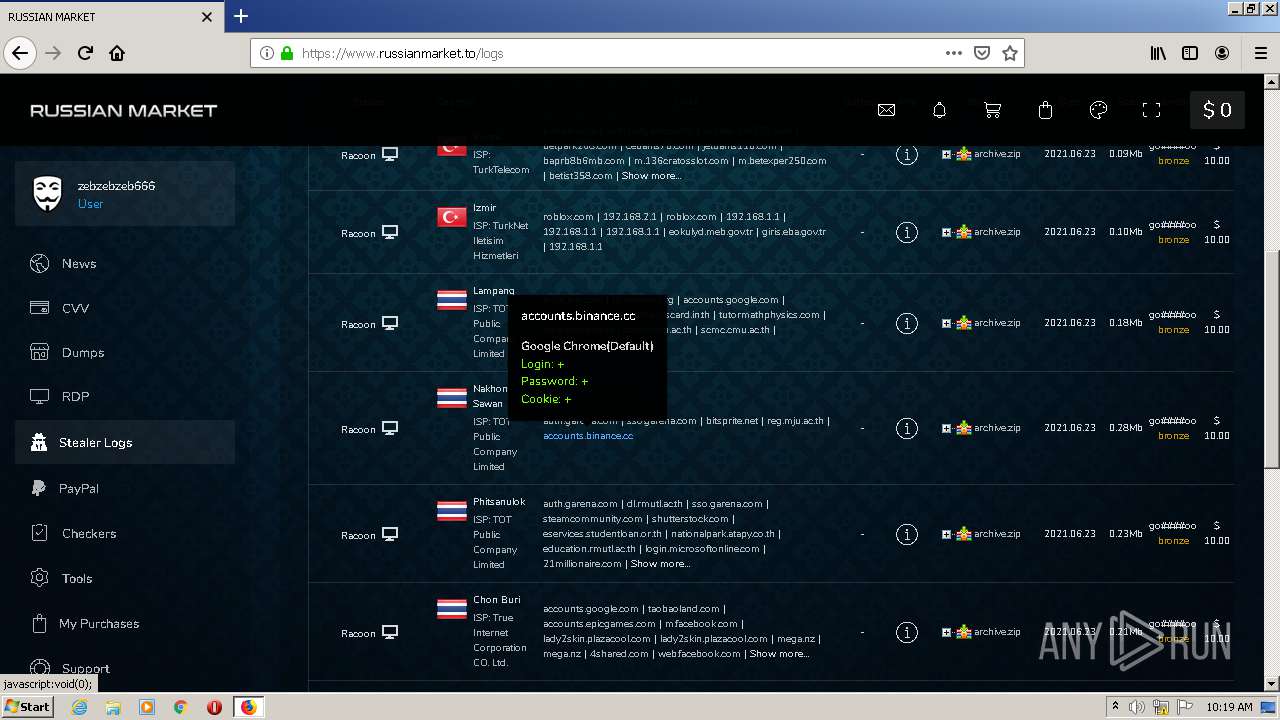Expand archive.zip tree in Chon Buri row
1280x720 pixels.
click(946, 632)
